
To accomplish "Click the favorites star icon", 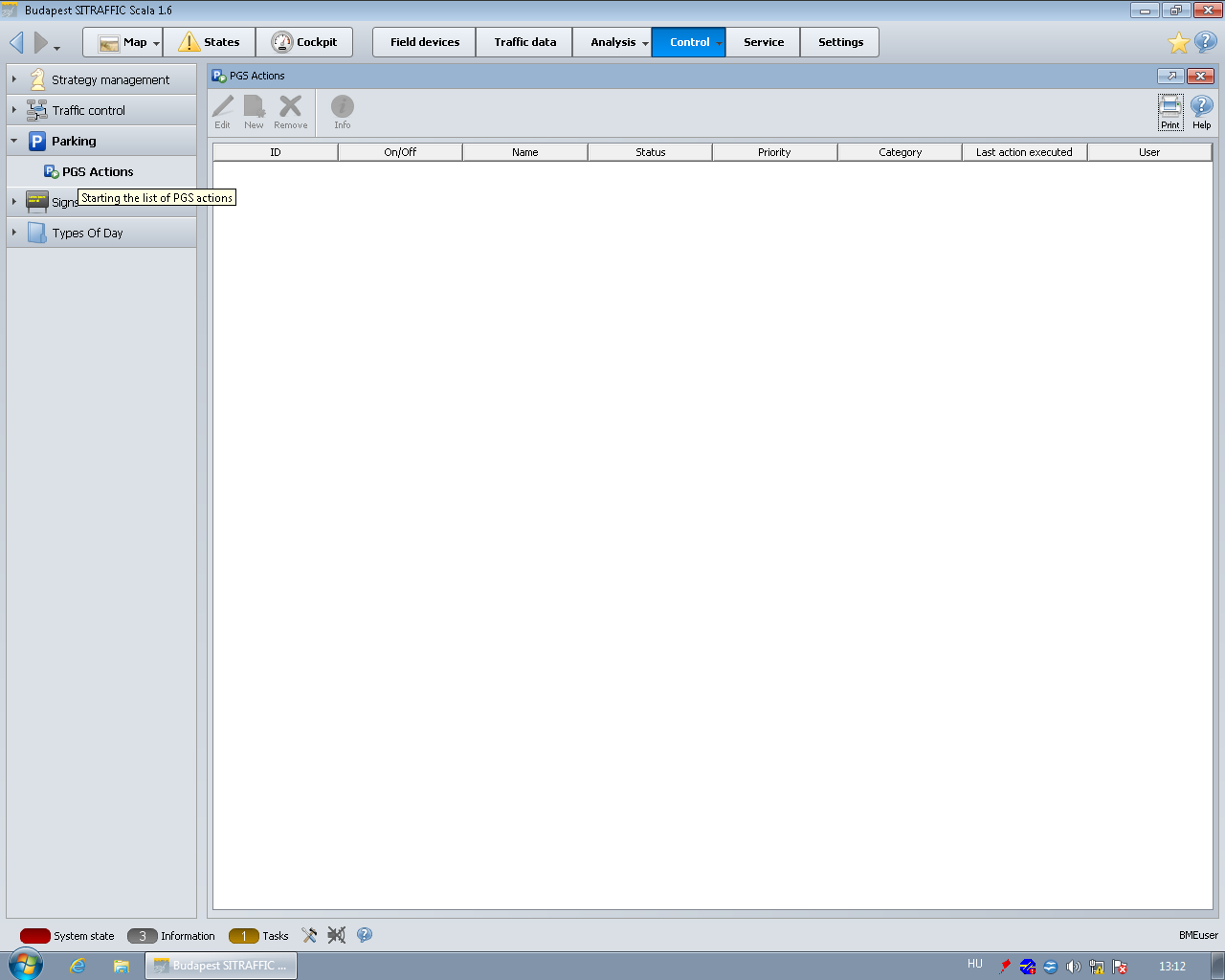I will click(1179, 42).
